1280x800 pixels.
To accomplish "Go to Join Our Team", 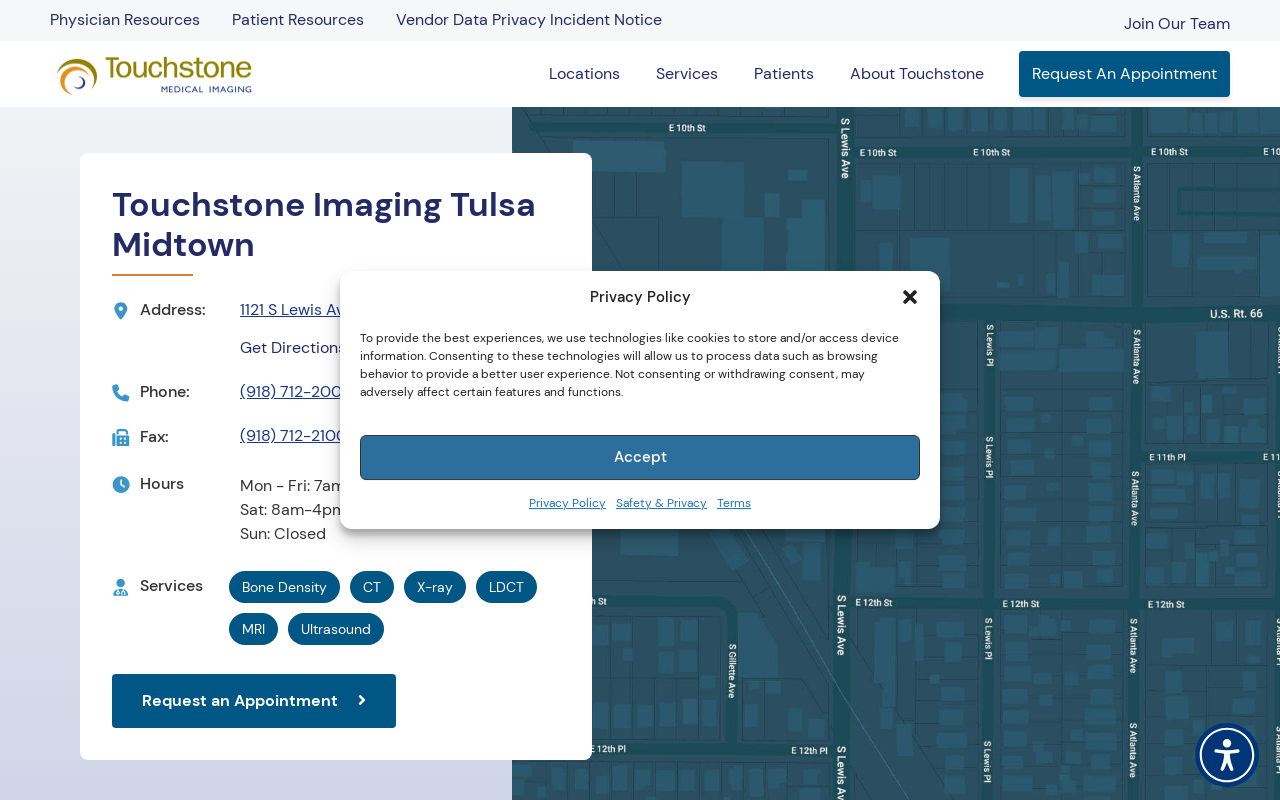I will click(x=1177, y=23).
